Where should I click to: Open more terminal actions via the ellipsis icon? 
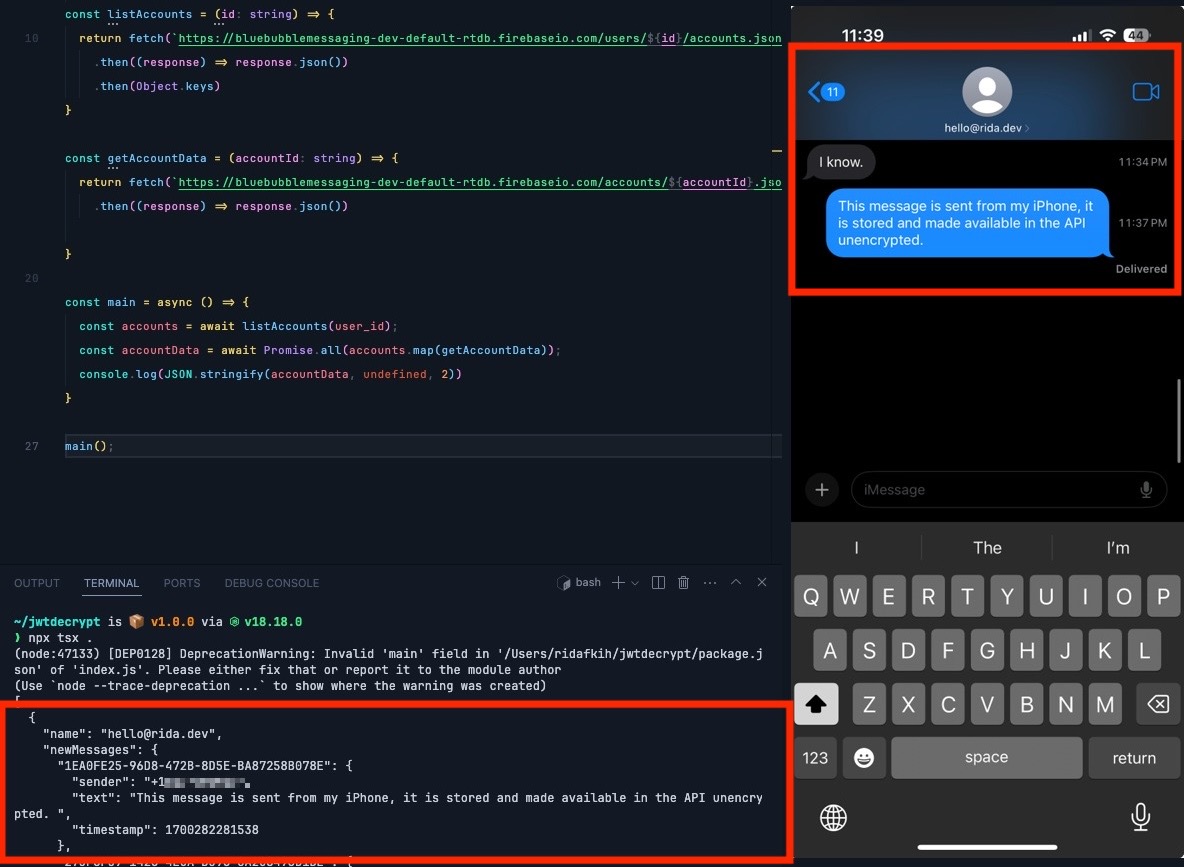point(709,582)
